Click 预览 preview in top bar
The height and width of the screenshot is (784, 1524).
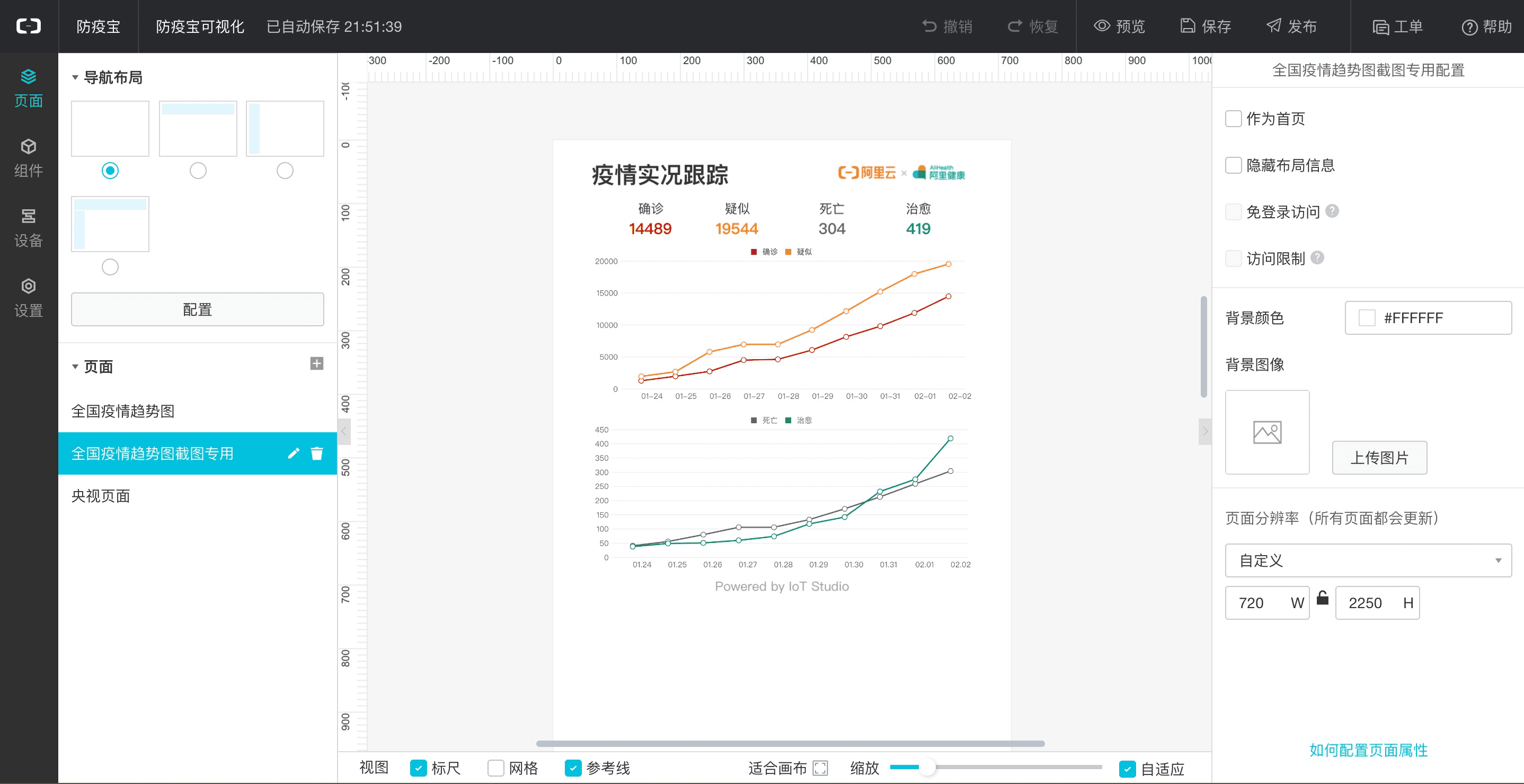[x=1119, y=26]
